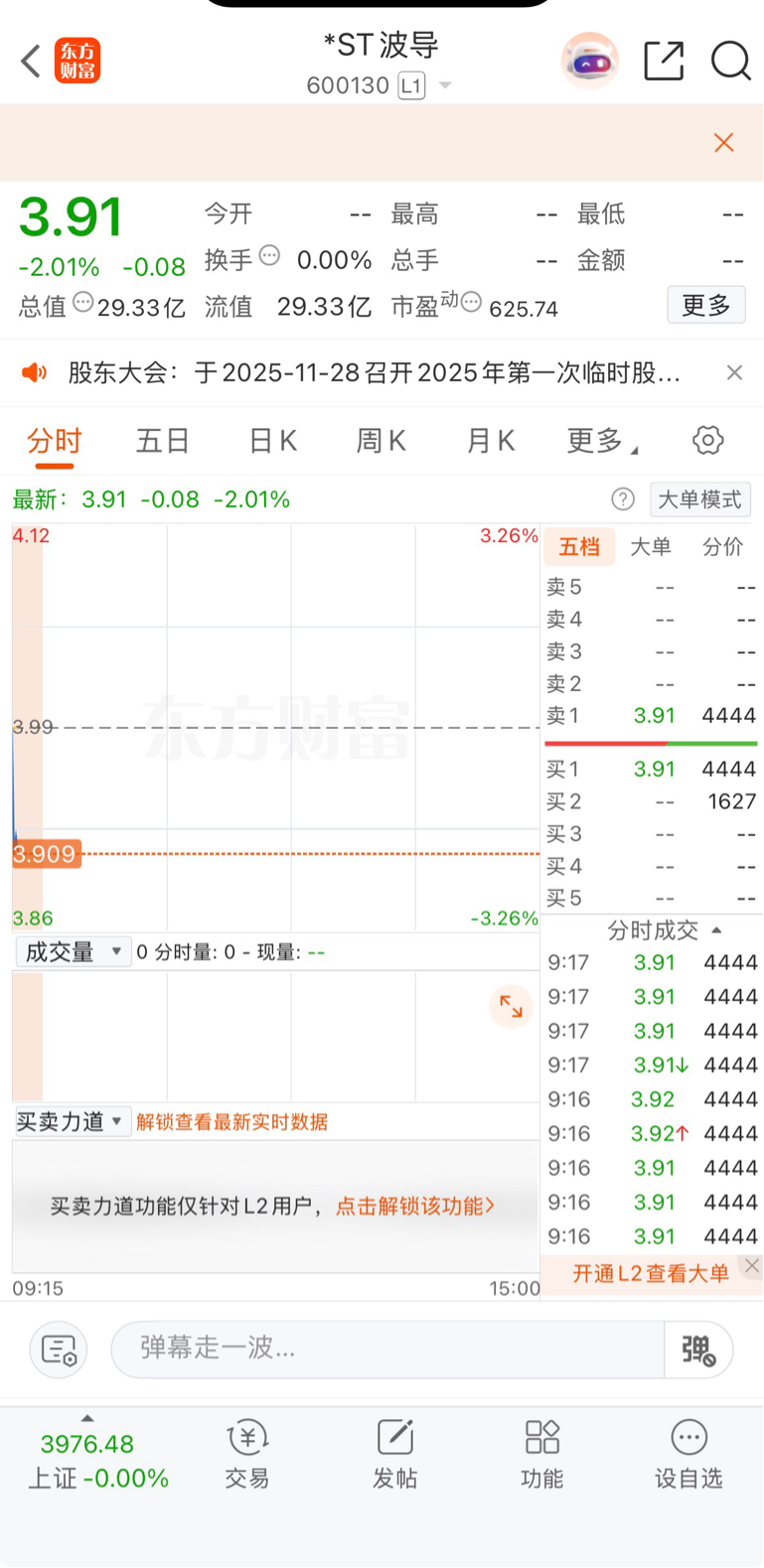Screen dimensions: 764x1568
Task: Tap the 3.909 price marker on chart
Action: 45,854
